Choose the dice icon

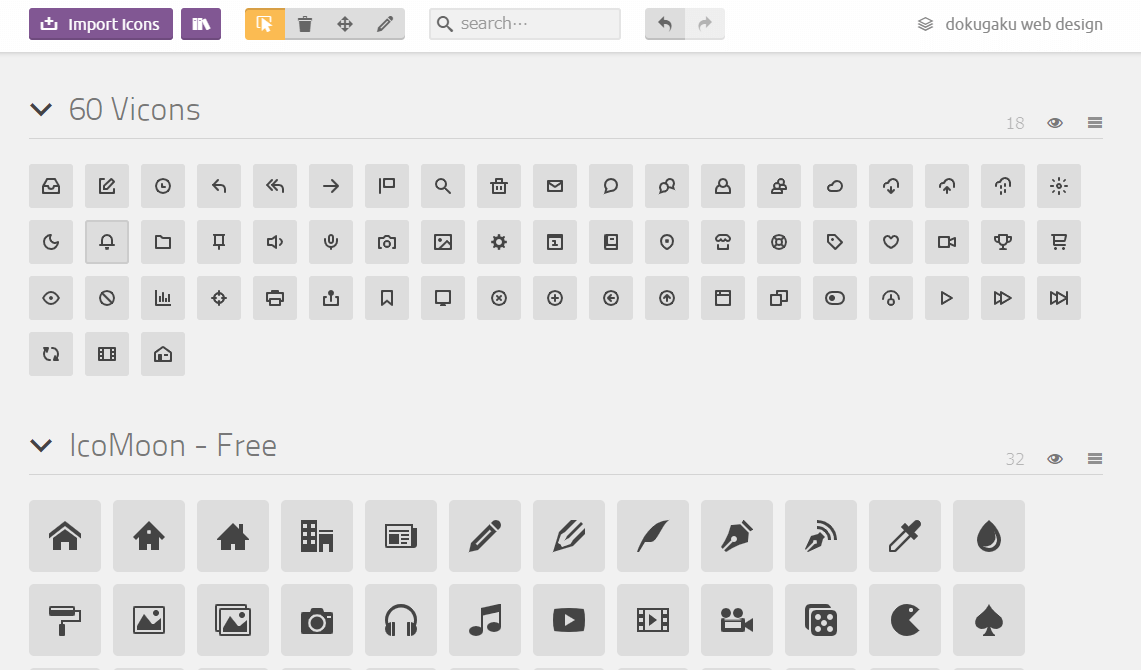[x=822, y=621]
